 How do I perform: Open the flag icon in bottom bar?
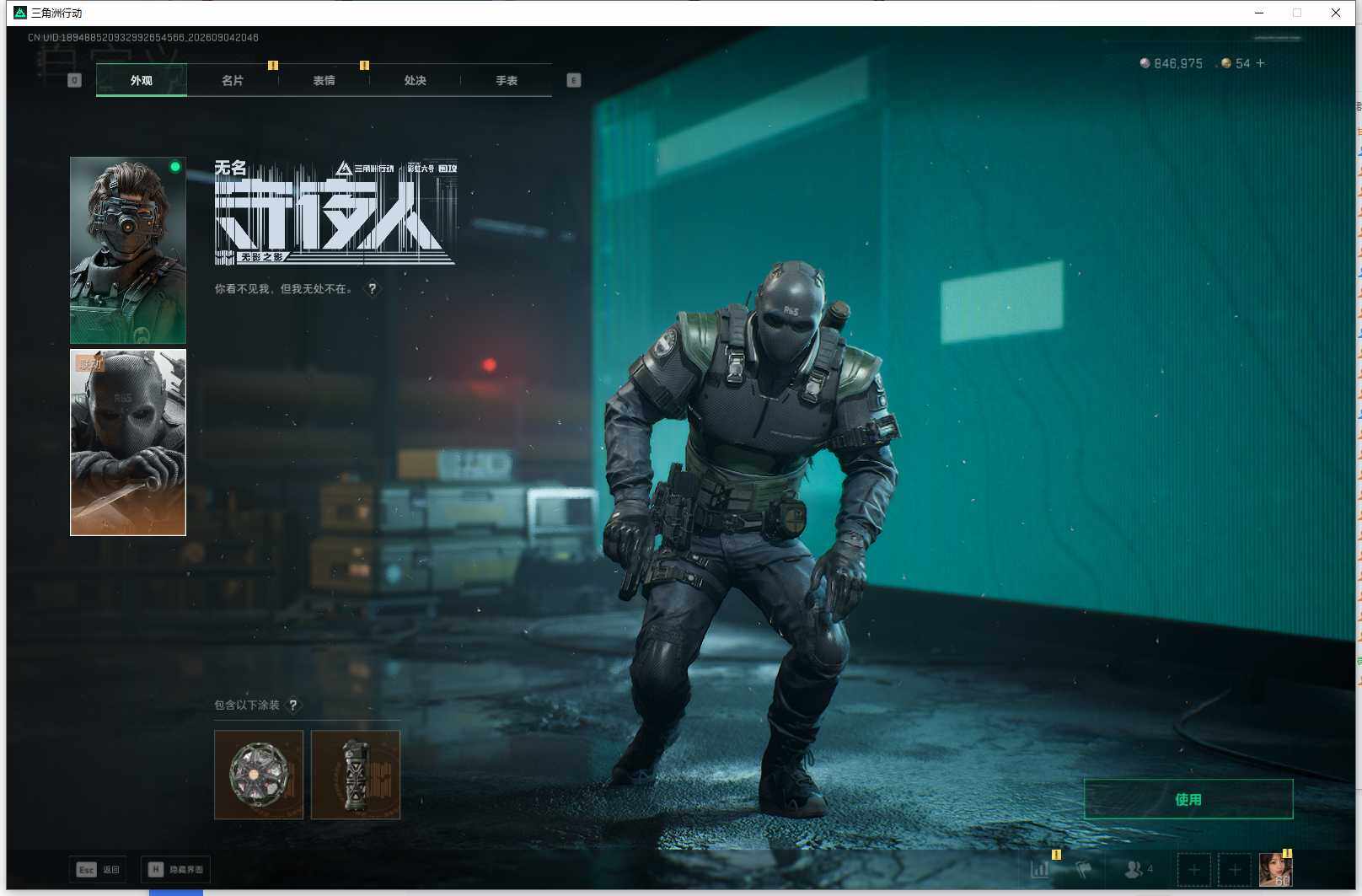[x=1083, y=868]
